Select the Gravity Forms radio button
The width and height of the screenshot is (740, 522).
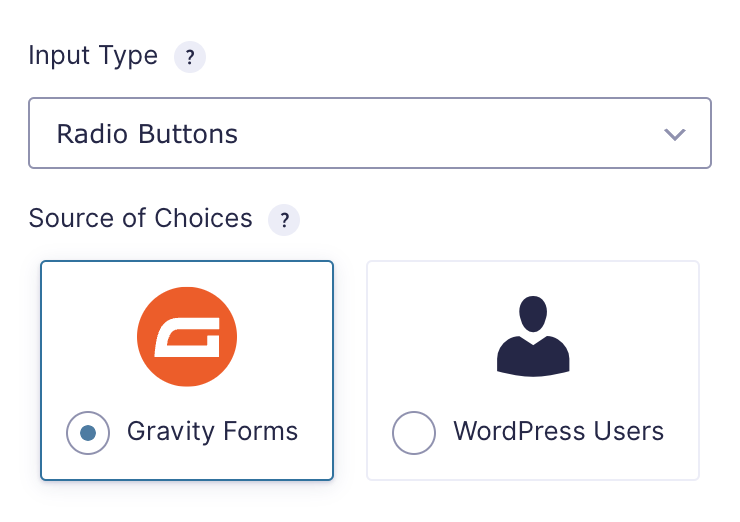pos(88,433)
